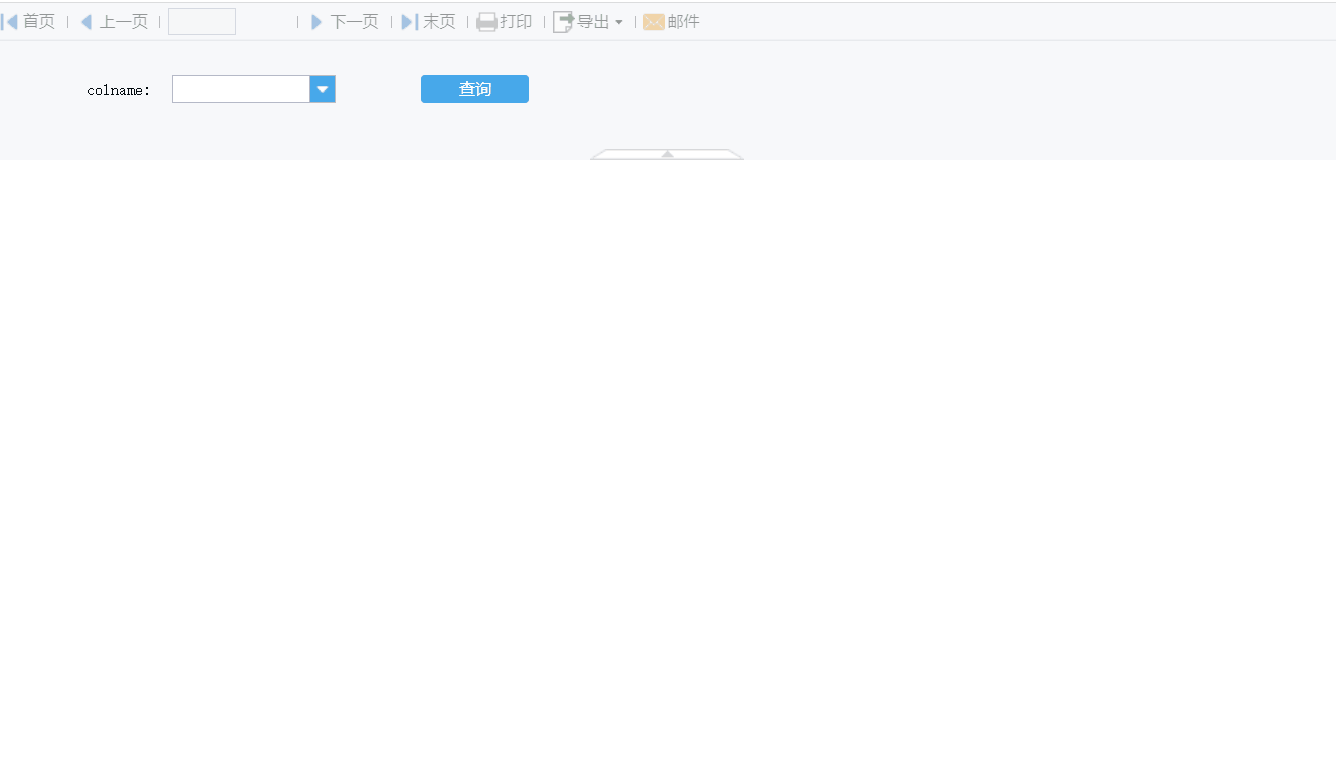Collapse the parameter panel with the arrow handle
The width and height of the screenshot is (1336, 782).
667,154
